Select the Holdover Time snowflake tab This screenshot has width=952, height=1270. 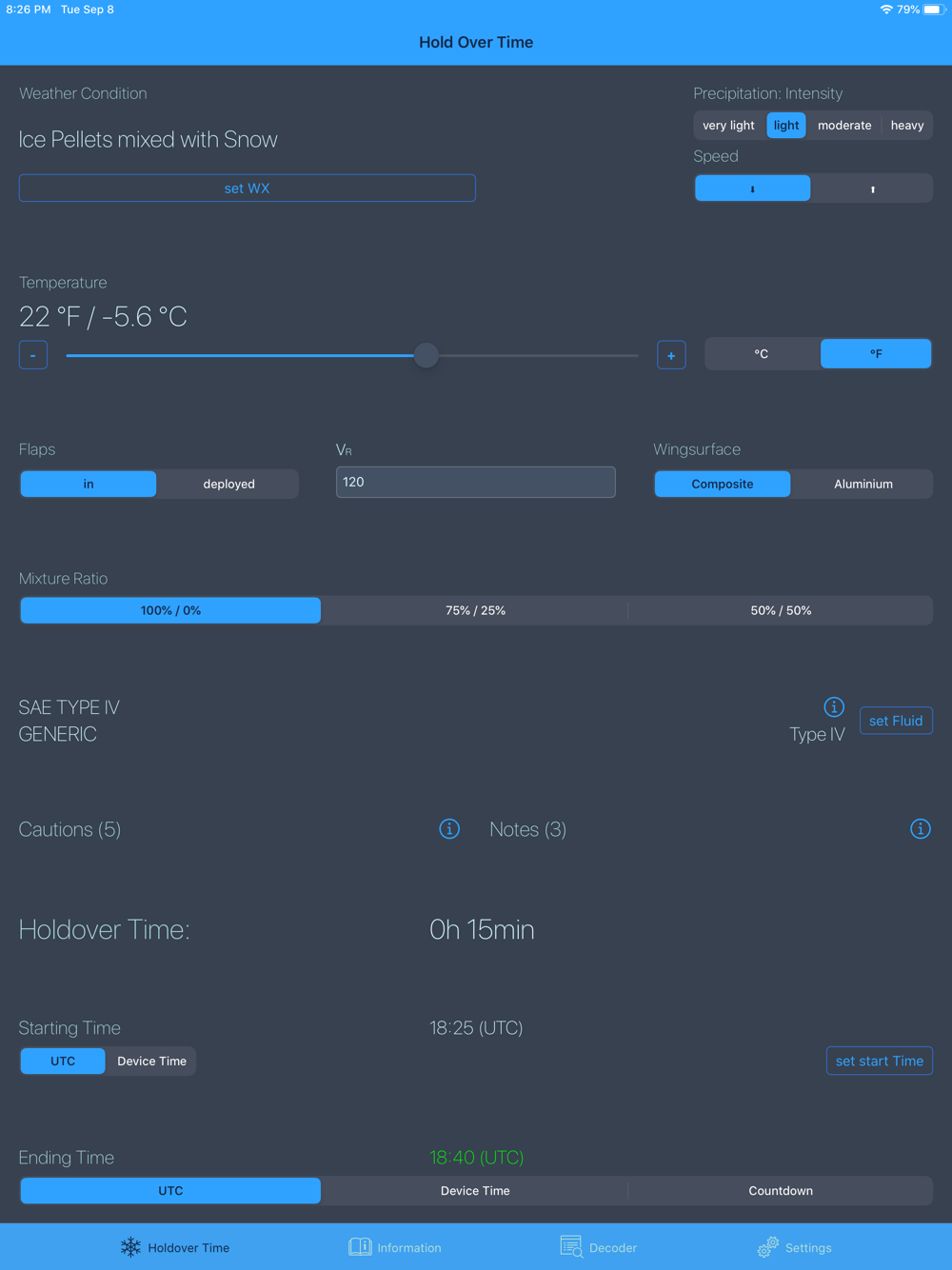click(175, 1247)
